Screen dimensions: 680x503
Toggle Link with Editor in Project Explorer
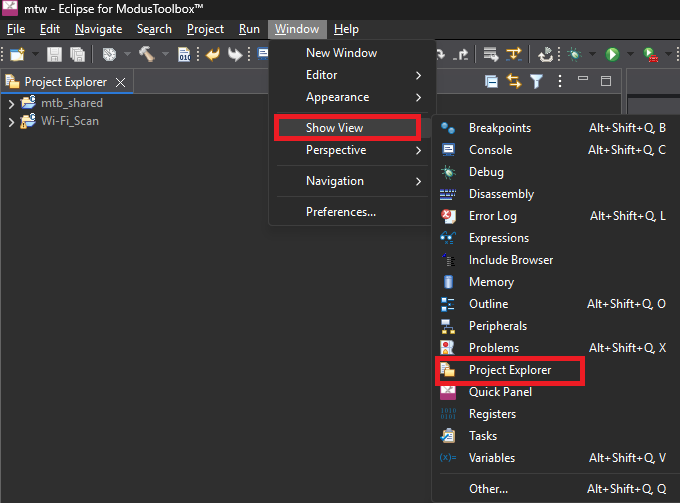click(x=514, y=81)
